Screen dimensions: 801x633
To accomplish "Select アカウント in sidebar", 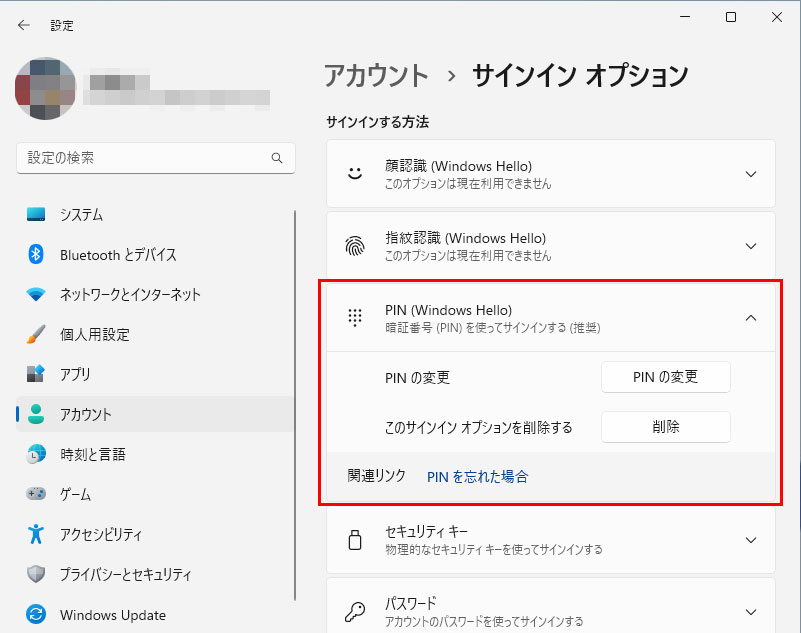I will 155,414.
